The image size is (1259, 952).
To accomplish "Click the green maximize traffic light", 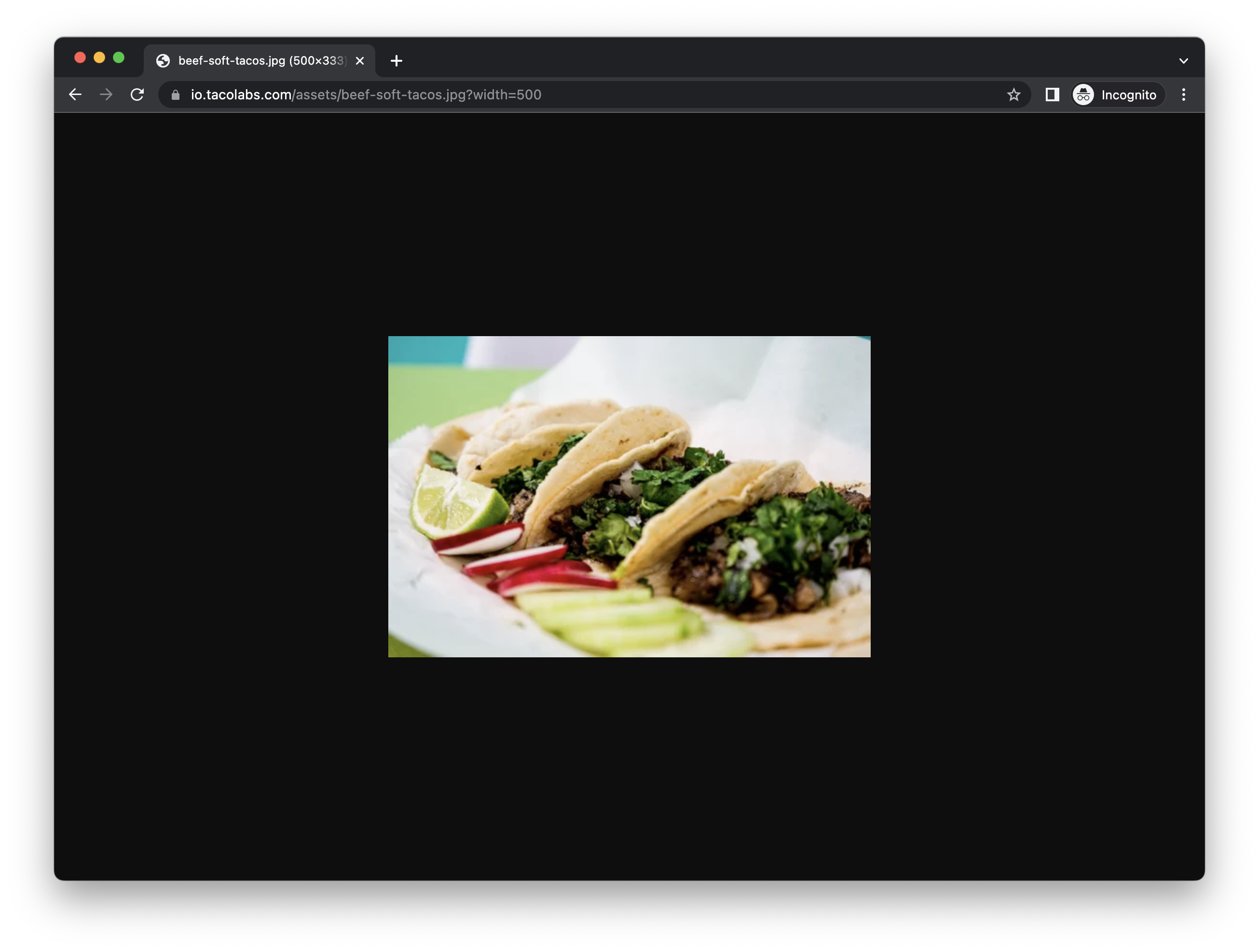I will [x=119, y=57].
